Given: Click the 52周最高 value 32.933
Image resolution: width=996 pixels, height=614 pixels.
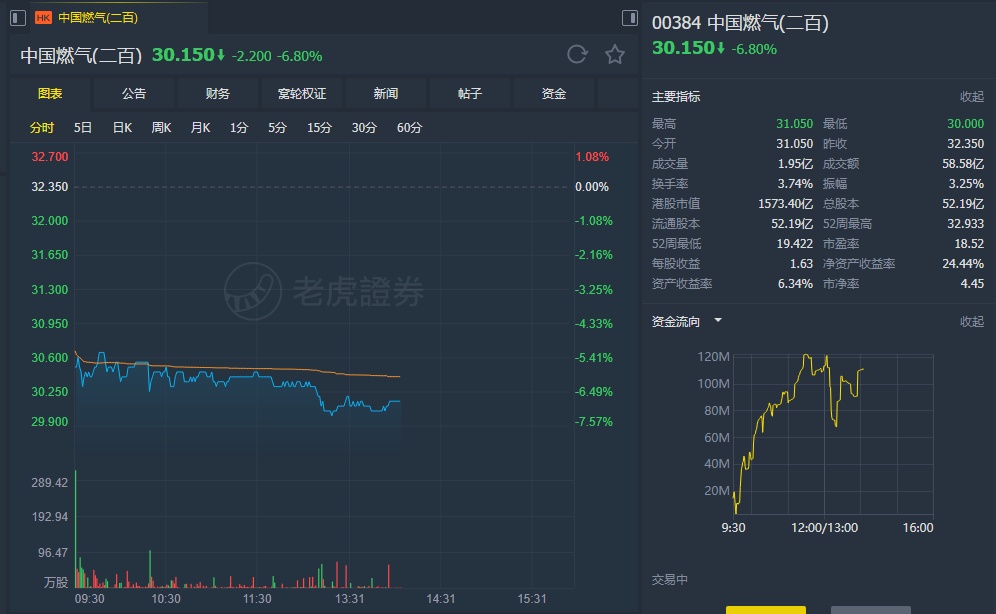Looking at the screenshot, I should coord(965,224).
